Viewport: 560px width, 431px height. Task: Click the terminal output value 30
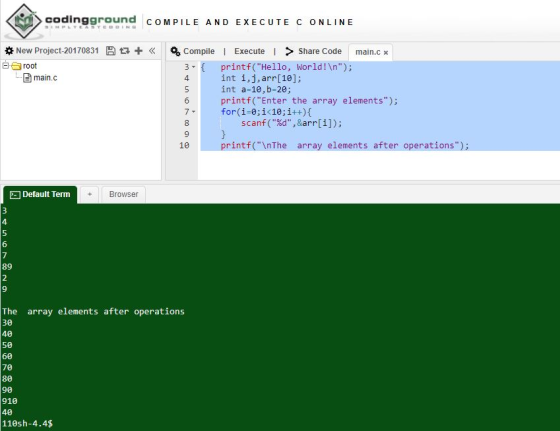coord(7,323)
